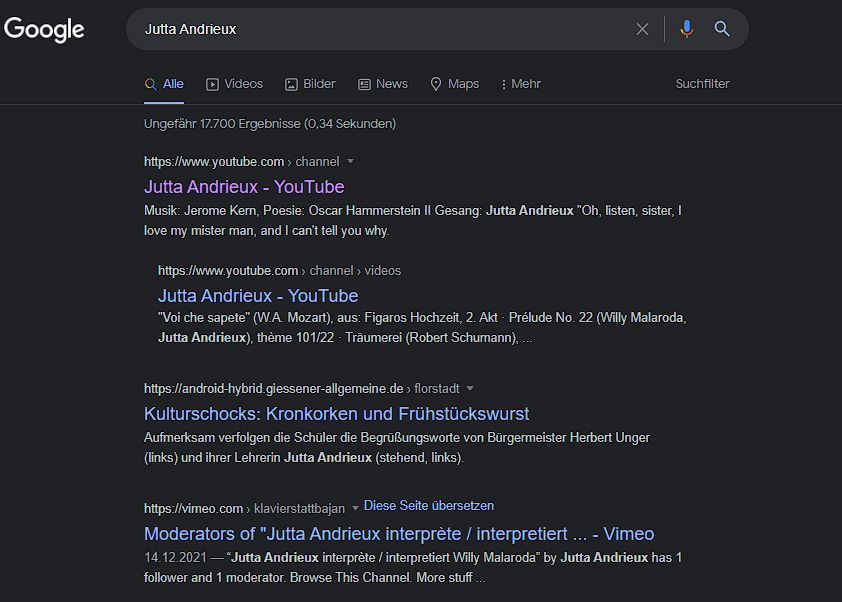Open first Jutta Andrieux - YouTube result
Screen dimensions: 842x602
tap(244, 187)
